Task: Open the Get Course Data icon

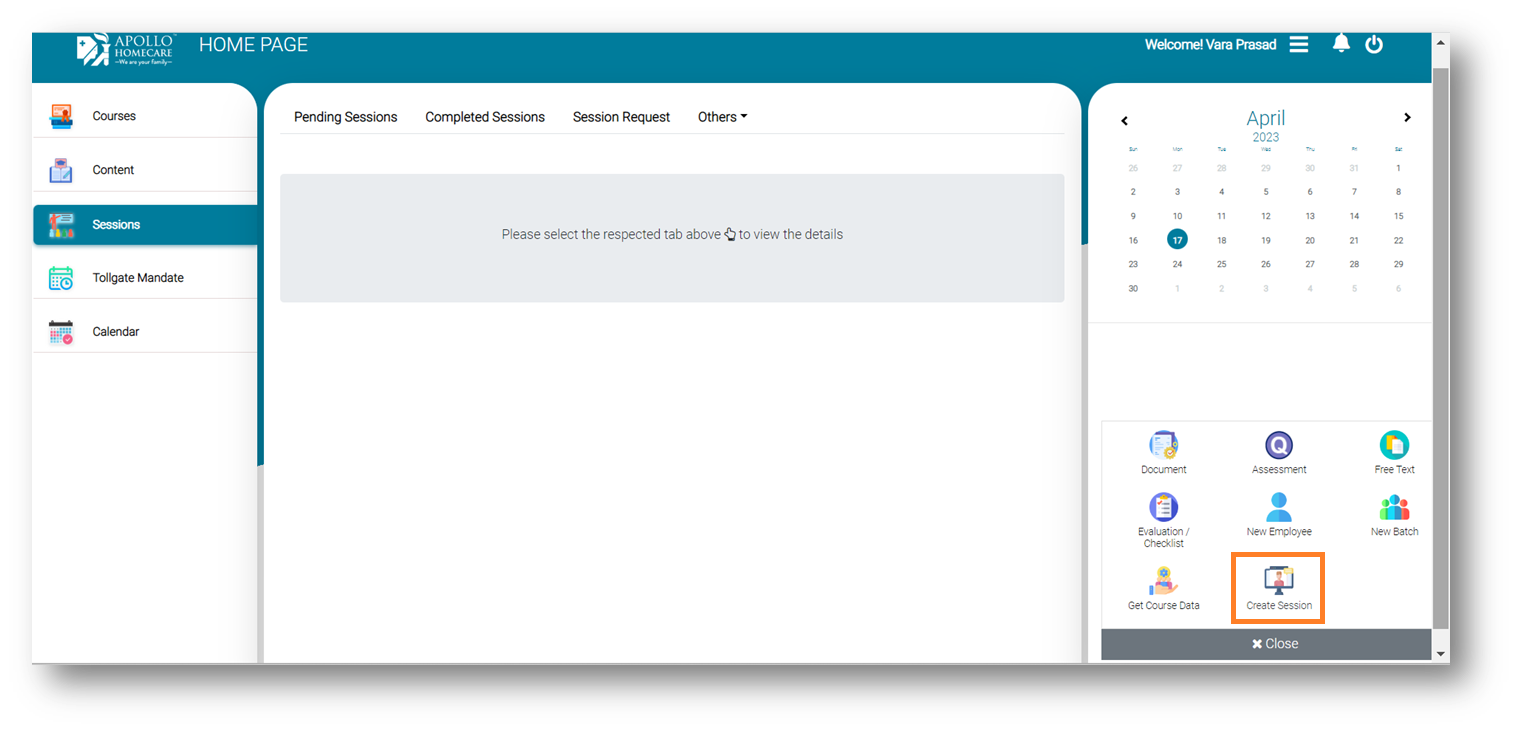Action: pyautogui.click(x=1163, y=581)
